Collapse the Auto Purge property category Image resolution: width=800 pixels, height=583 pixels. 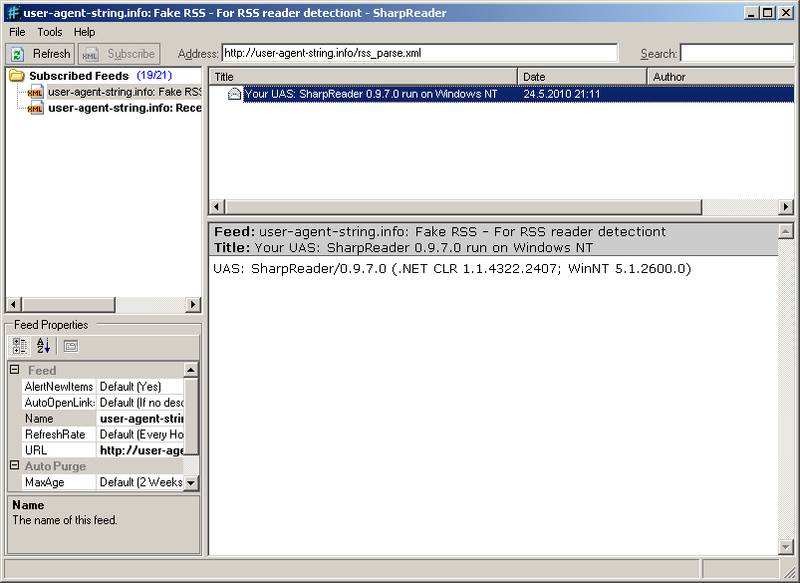pos(15,465)
